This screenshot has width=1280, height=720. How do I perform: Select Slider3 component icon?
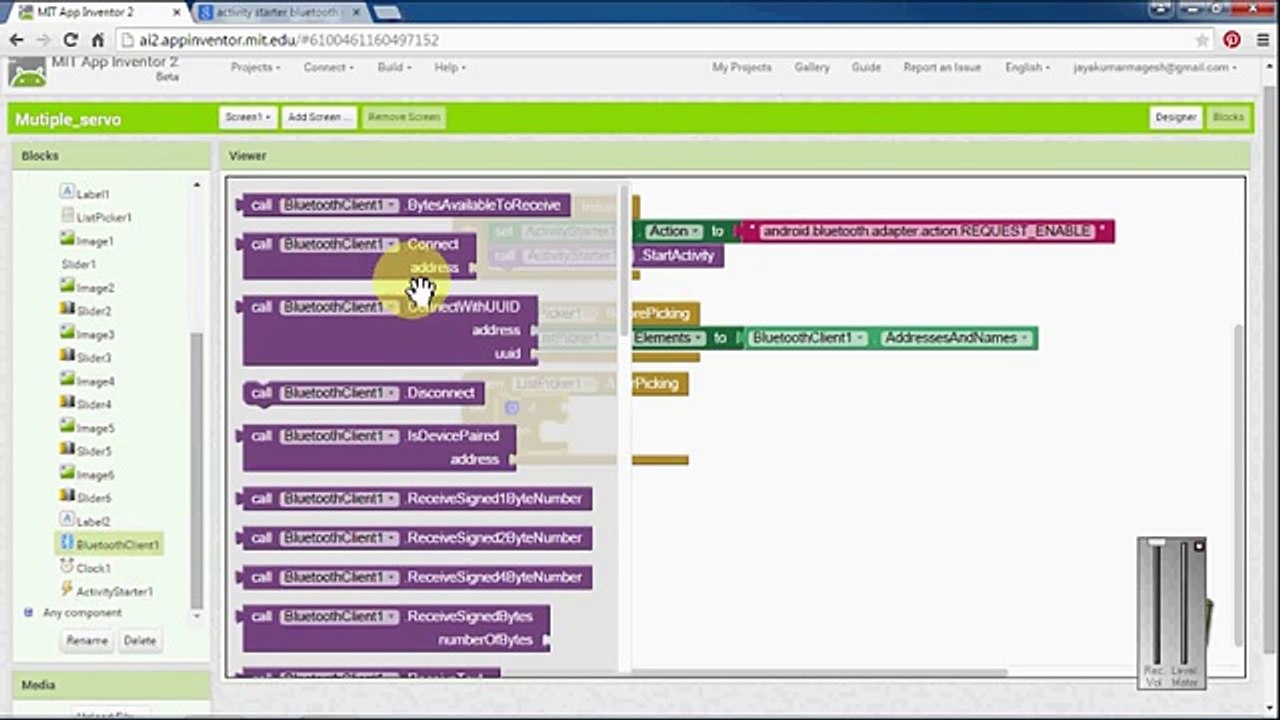coord(67,357)
